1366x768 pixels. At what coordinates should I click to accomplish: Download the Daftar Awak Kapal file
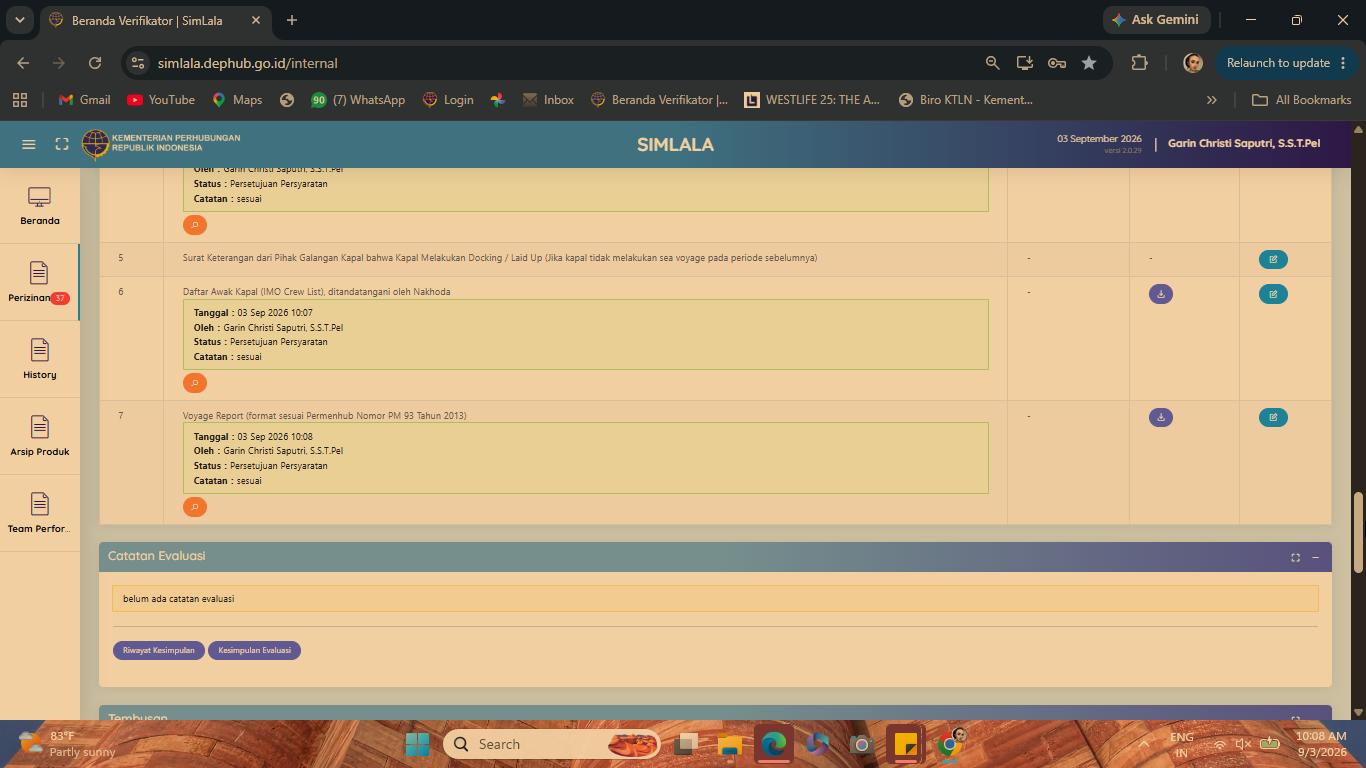(1160, 294)
